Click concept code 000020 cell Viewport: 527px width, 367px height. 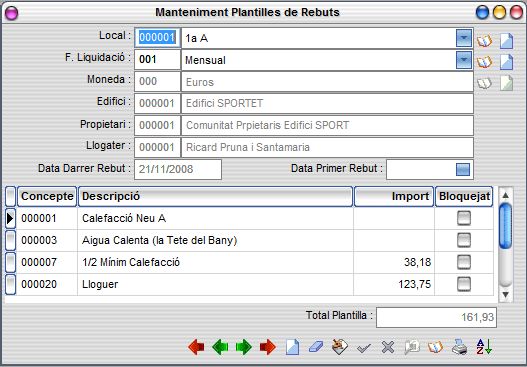click(47, 284)
